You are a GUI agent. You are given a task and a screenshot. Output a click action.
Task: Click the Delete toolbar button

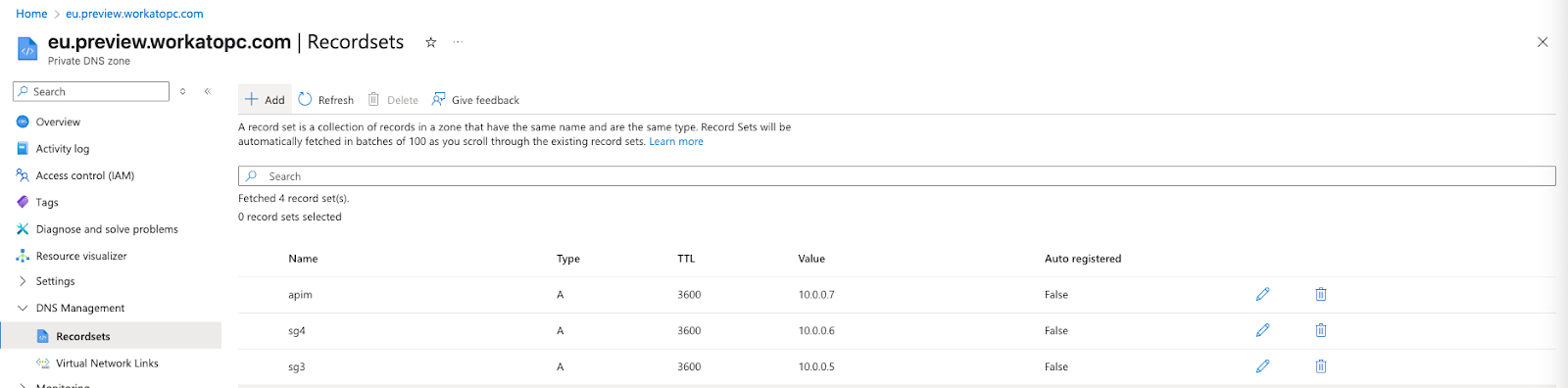pyautogui.click(x=393, y=100)
